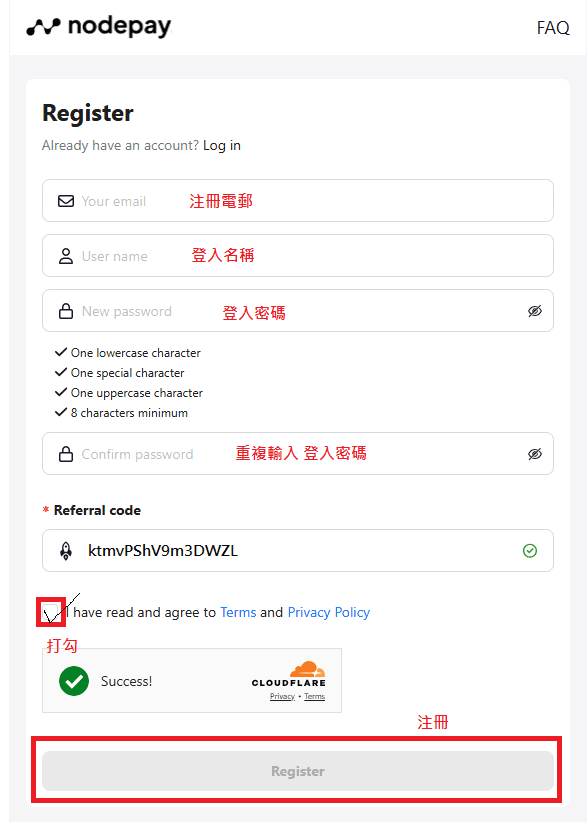Viewport: 588px width, 822px height.
Task: Click the rocket icon in Referral code field
Action: [66, 551]
